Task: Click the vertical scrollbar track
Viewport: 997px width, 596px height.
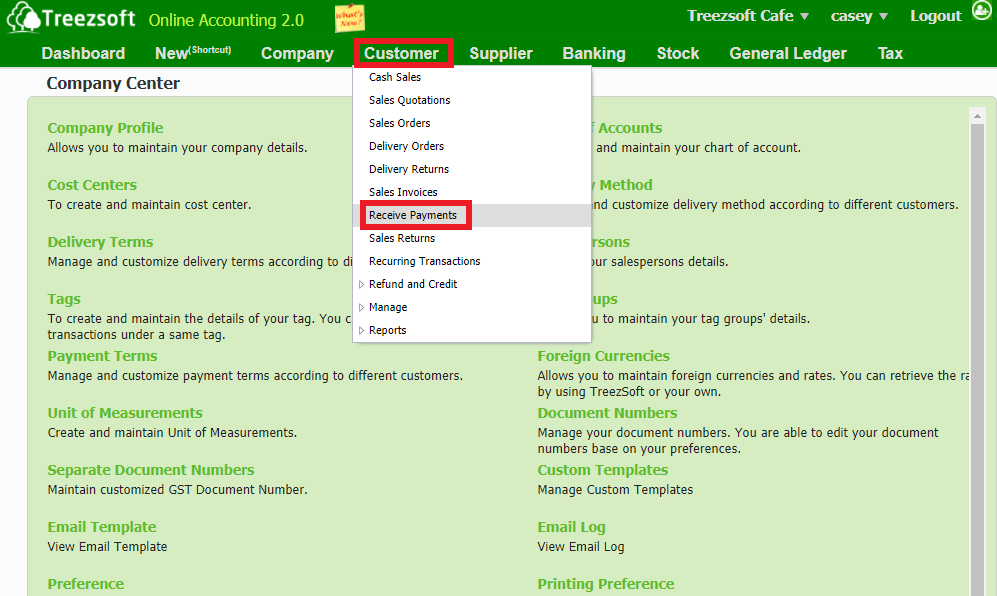Action: [977, 359]
